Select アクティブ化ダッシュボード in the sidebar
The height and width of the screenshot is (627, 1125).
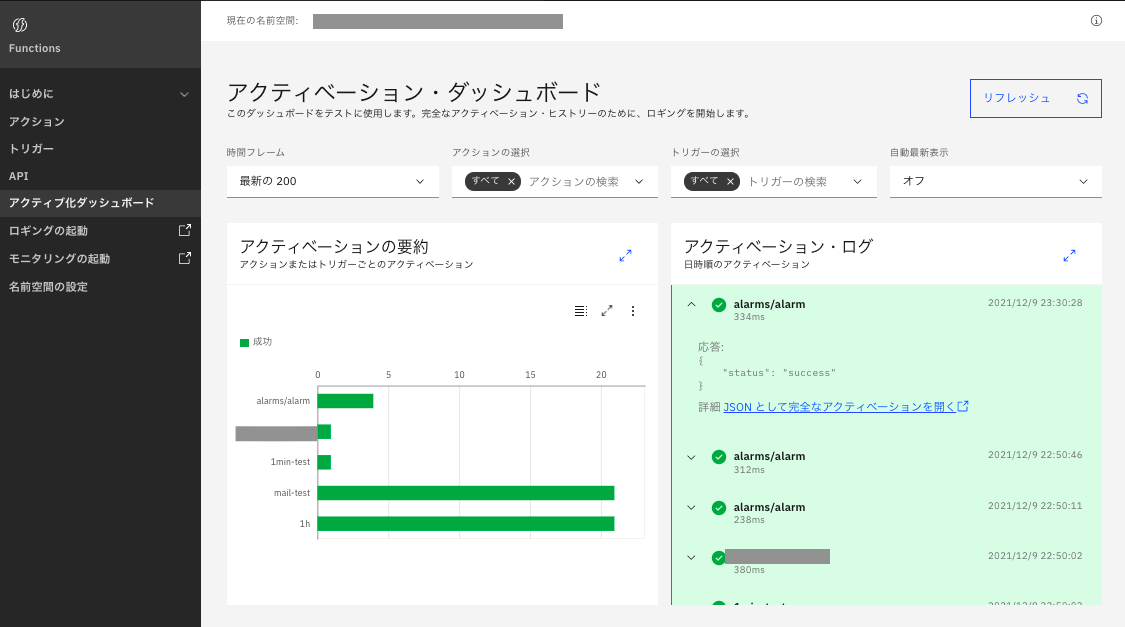point(100,203)
